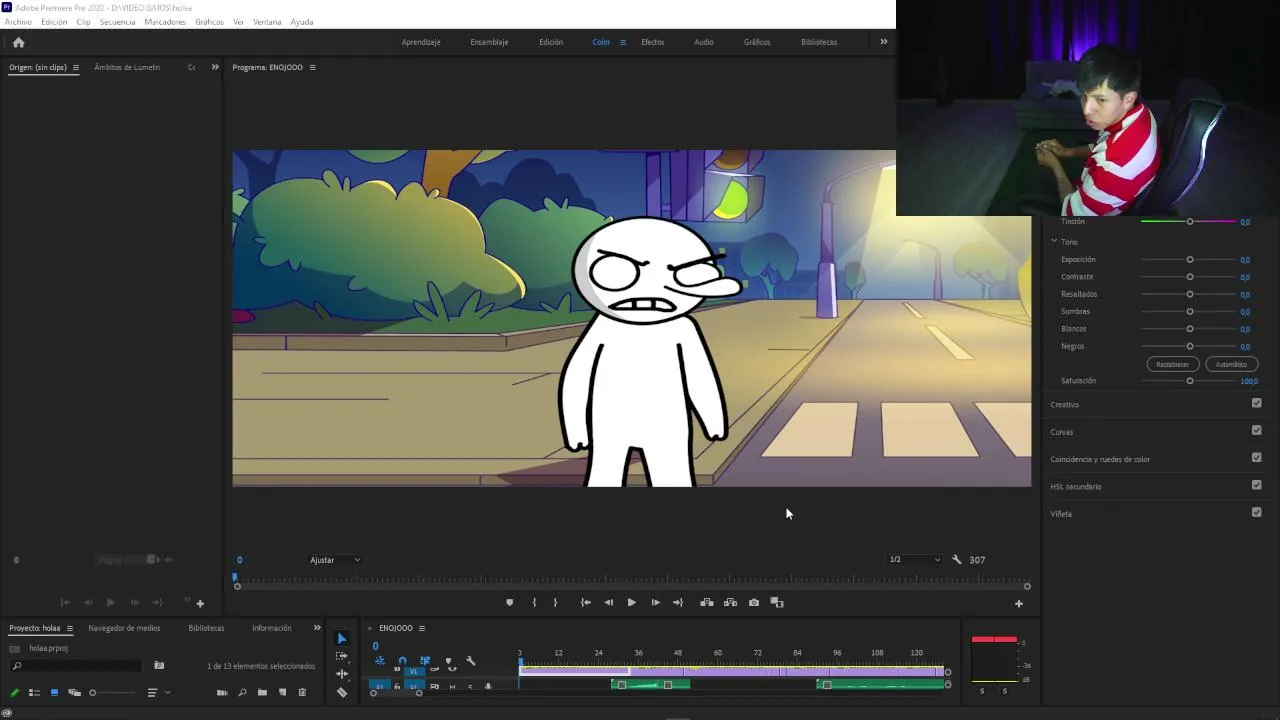
Task: Toggle Coincidencia y ruedas de color checkbox
Action: (x=1256, y=457)
